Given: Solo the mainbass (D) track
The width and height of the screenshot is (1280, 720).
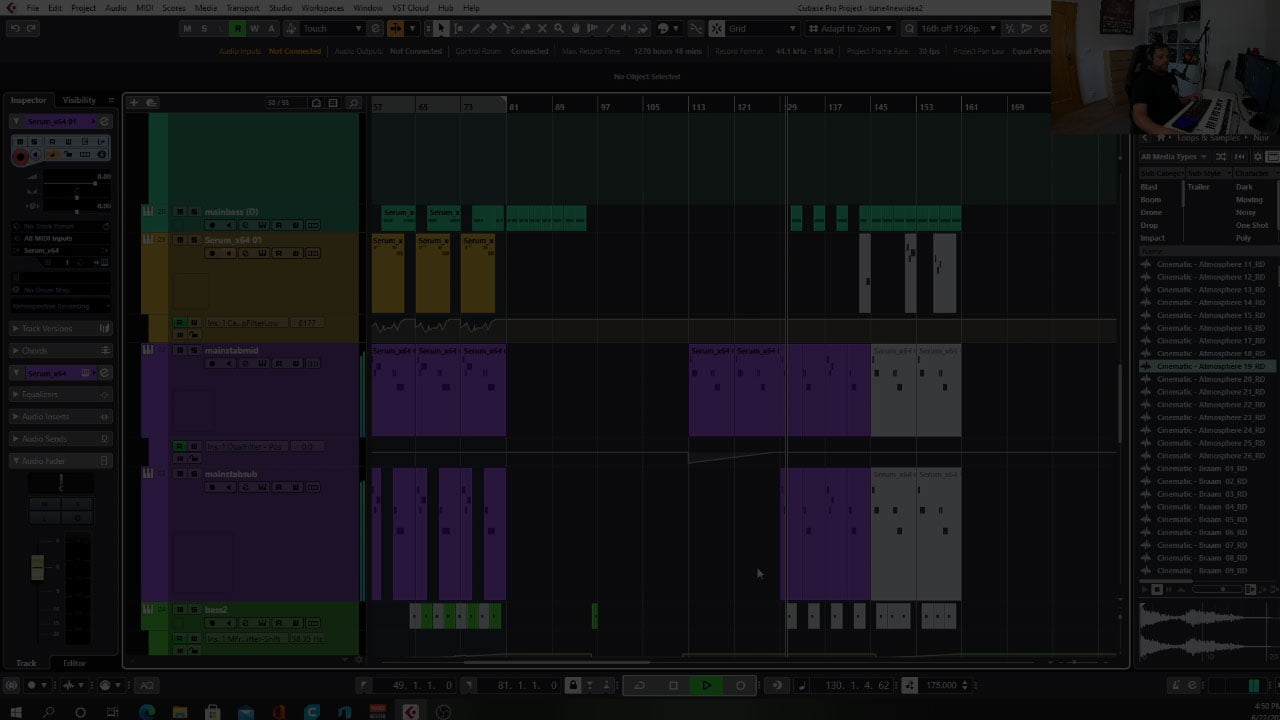Looking at the screenshot, I should [193, 212].
